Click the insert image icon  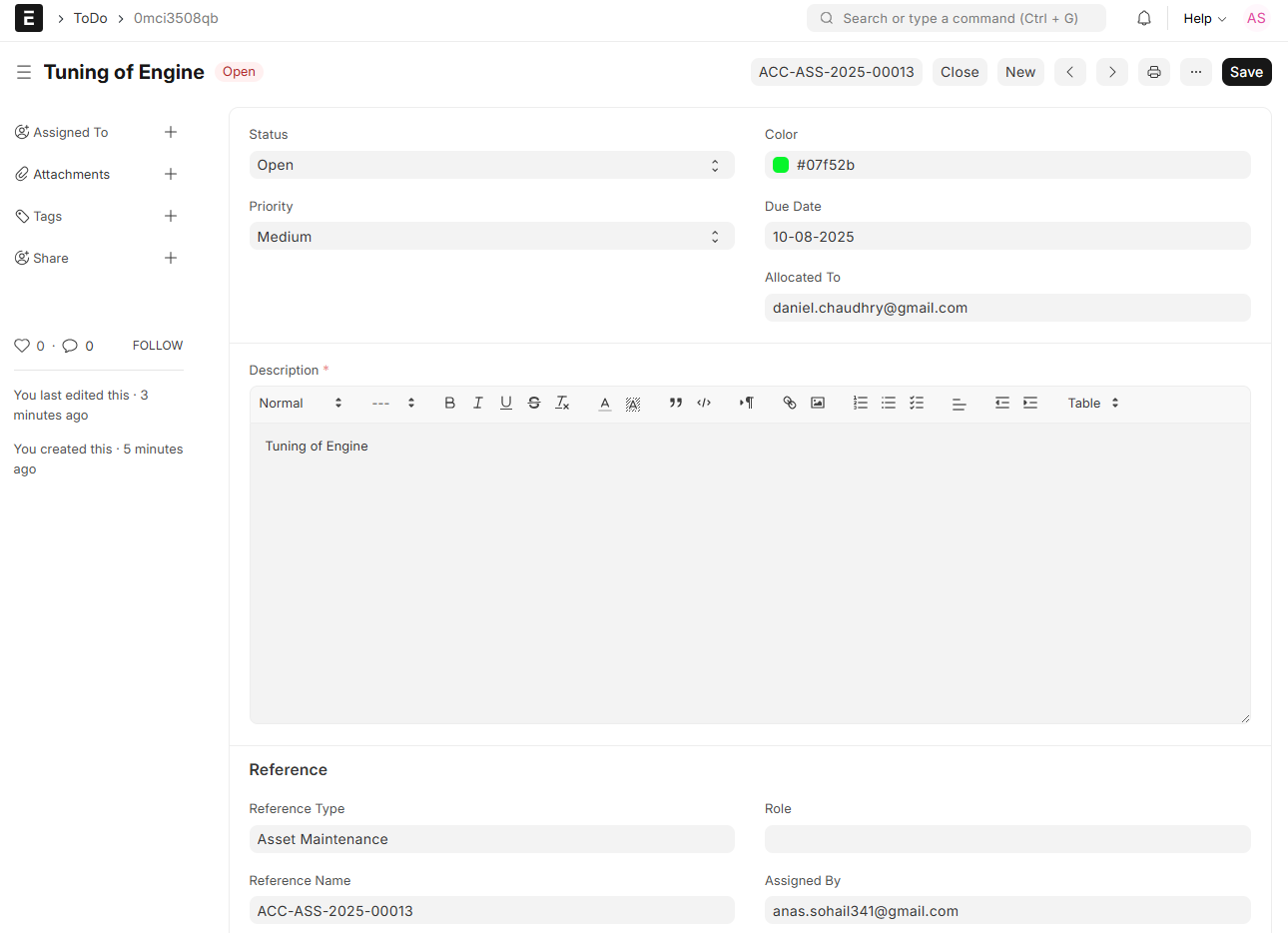pos(818,403)
